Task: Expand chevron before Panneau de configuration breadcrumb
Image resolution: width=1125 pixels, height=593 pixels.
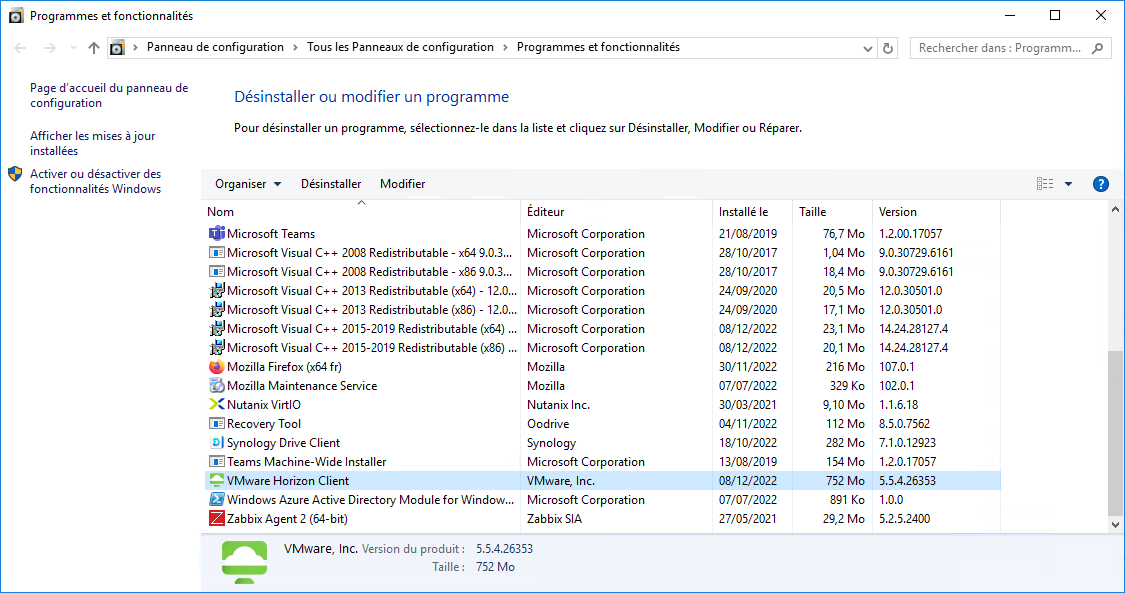Action: click(x=135, y=47)
